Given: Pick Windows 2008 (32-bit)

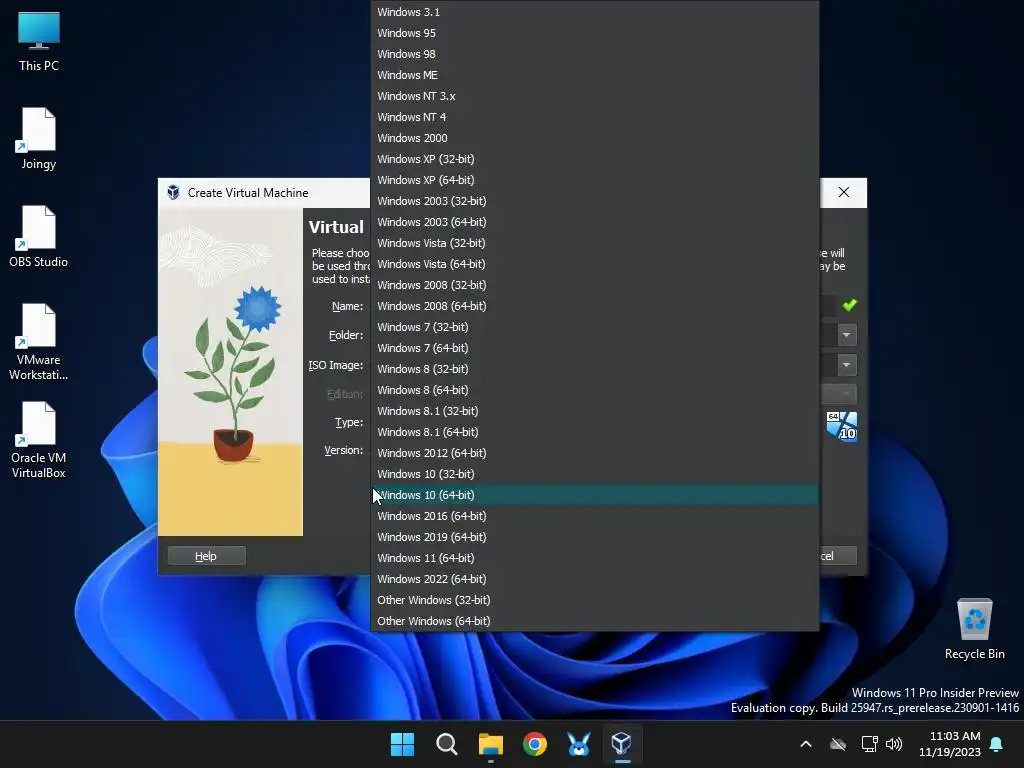Looking at the screenshot, I should click(x=595, y=285).
